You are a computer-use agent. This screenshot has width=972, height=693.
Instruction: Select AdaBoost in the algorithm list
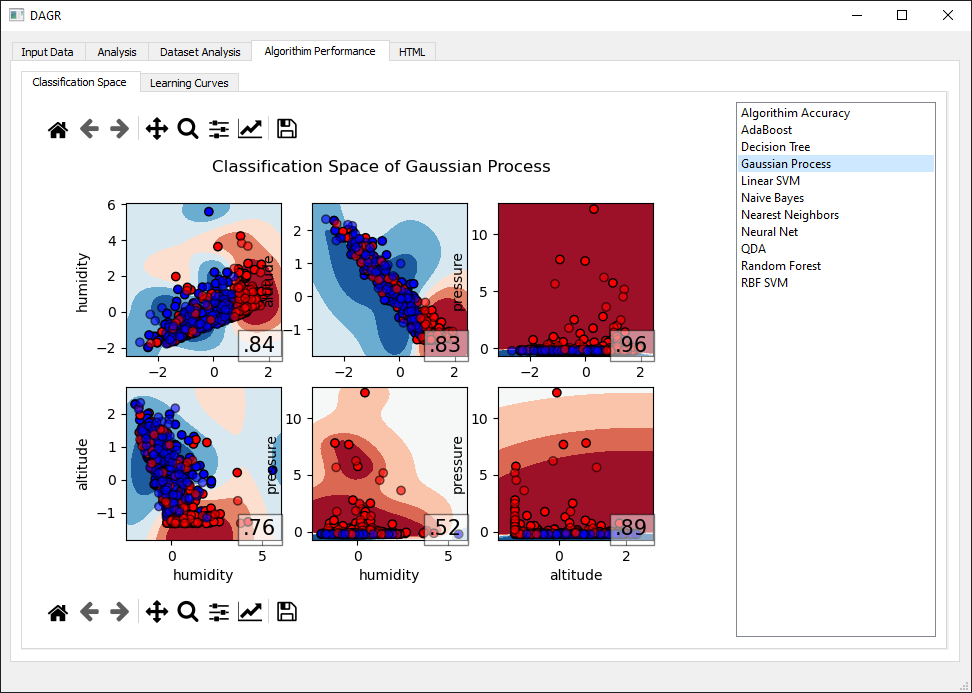(835, 130)
